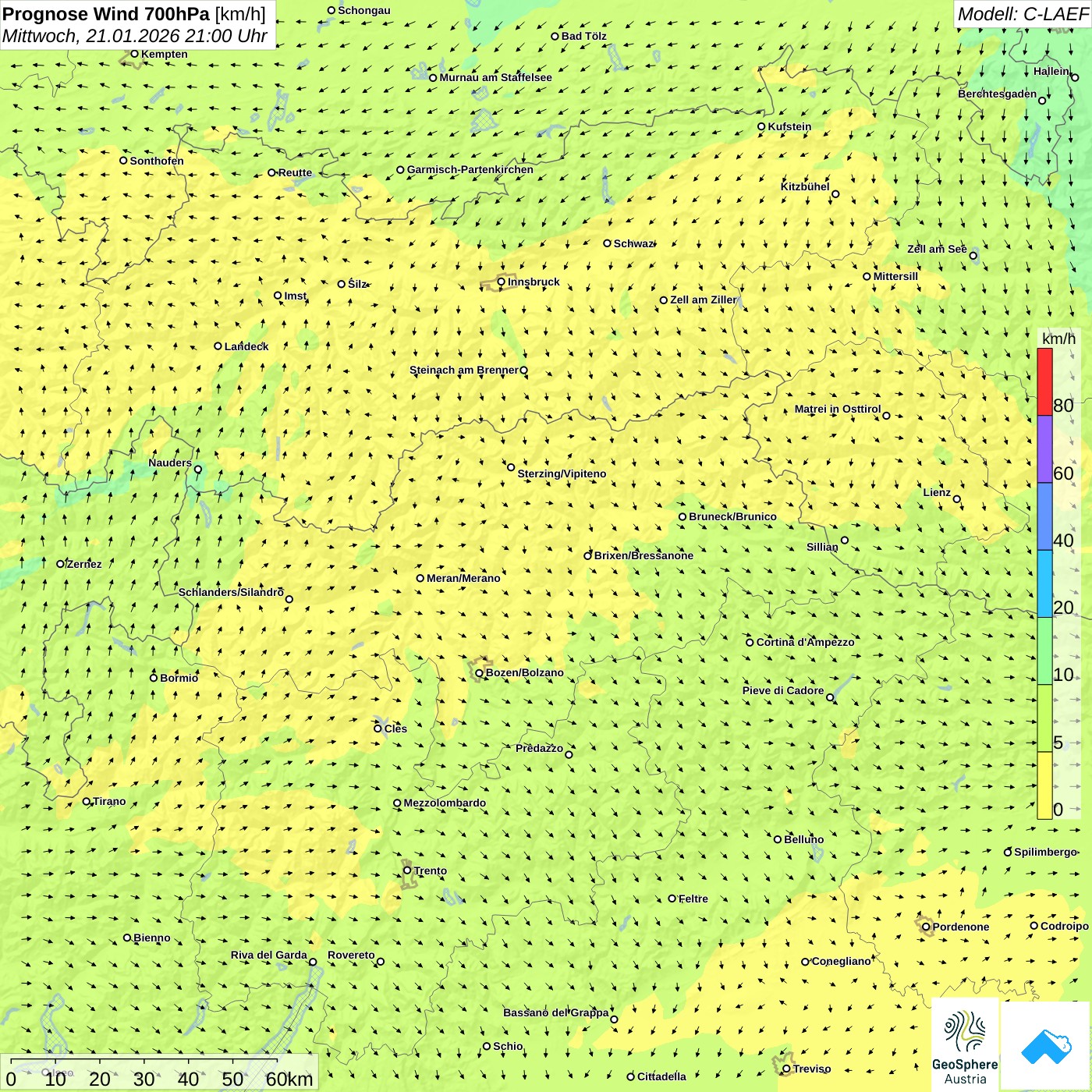Viewport: 1092px width, 1092px height.
Task: Click the 'Conegliano' label
Action: 841,961
